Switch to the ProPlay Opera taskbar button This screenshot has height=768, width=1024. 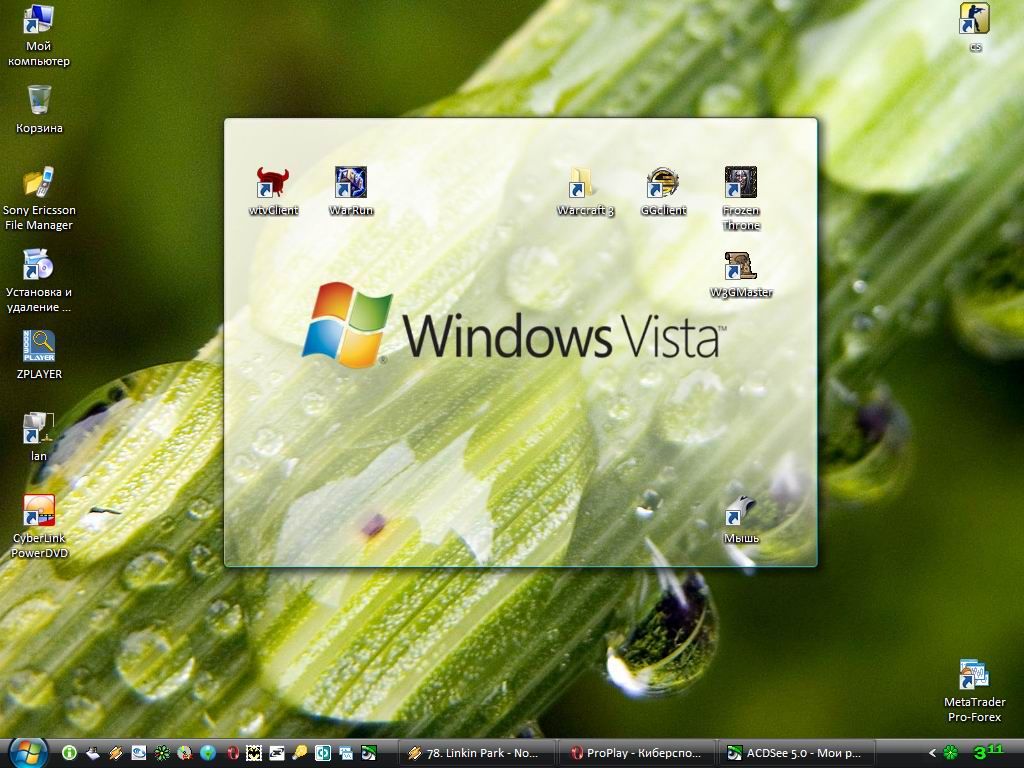[637, 753]
